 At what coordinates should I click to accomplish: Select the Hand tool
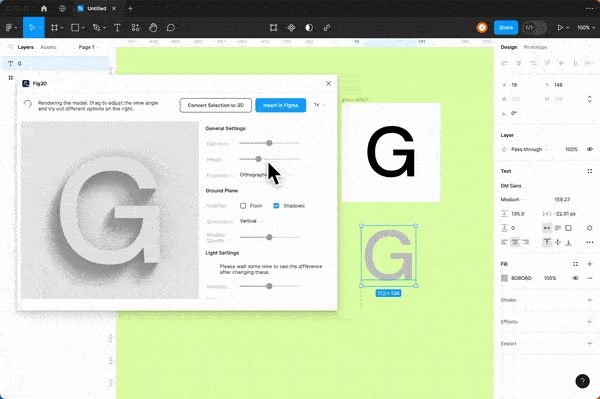point(153,28)
